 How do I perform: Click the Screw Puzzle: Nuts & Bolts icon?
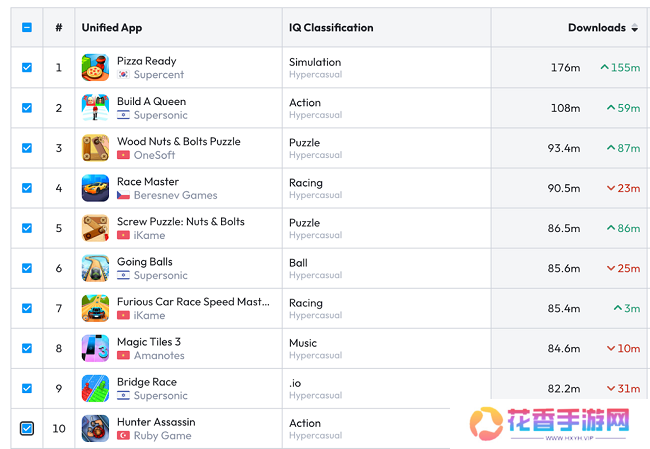pos(95,228)
